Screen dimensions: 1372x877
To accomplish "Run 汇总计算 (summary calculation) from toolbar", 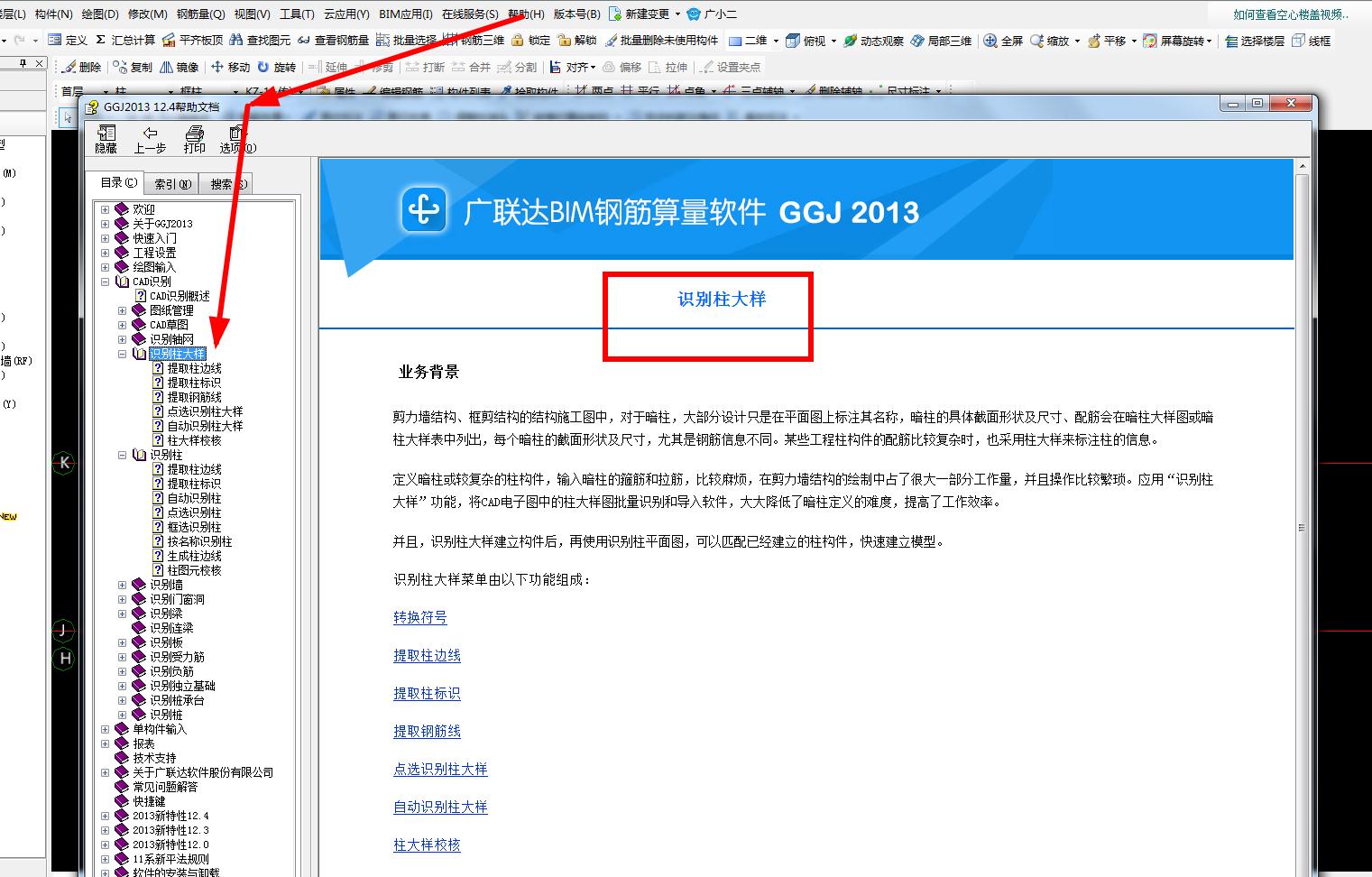I will 124,41.
